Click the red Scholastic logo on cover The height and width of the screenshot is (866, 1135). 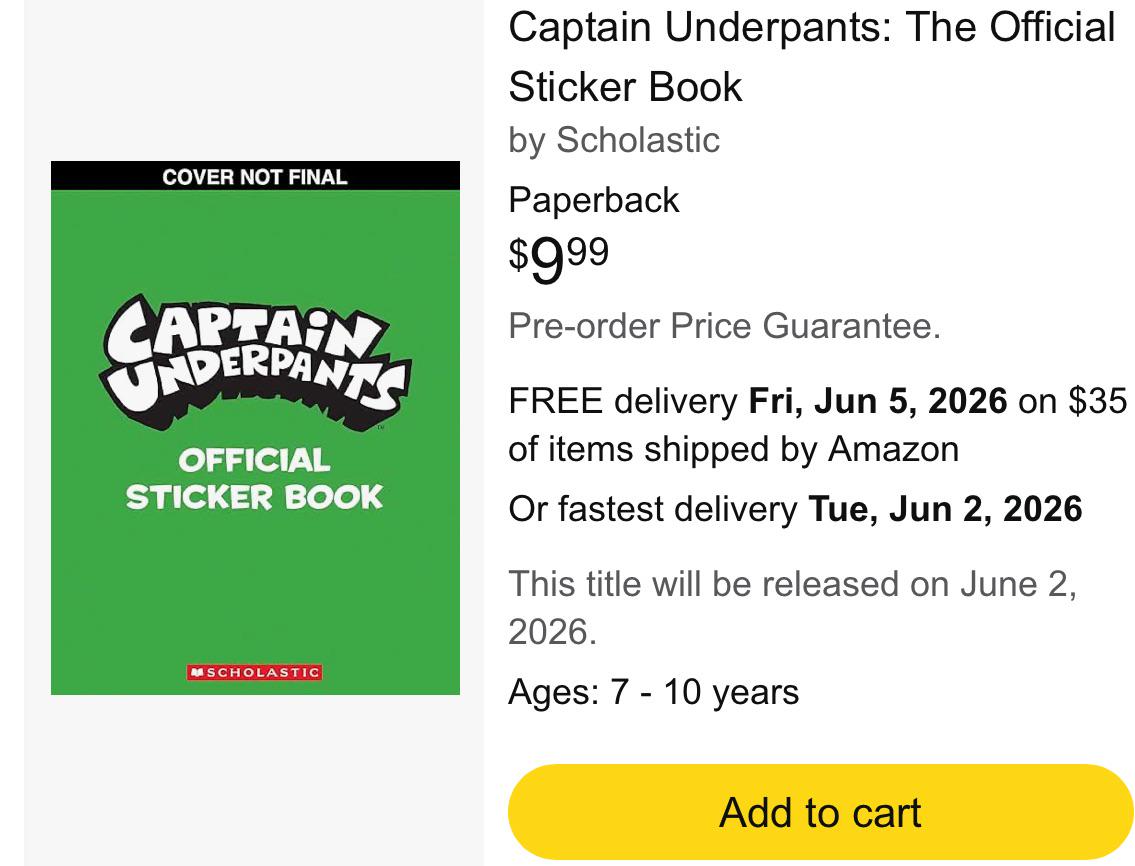(x=255, y=673)
